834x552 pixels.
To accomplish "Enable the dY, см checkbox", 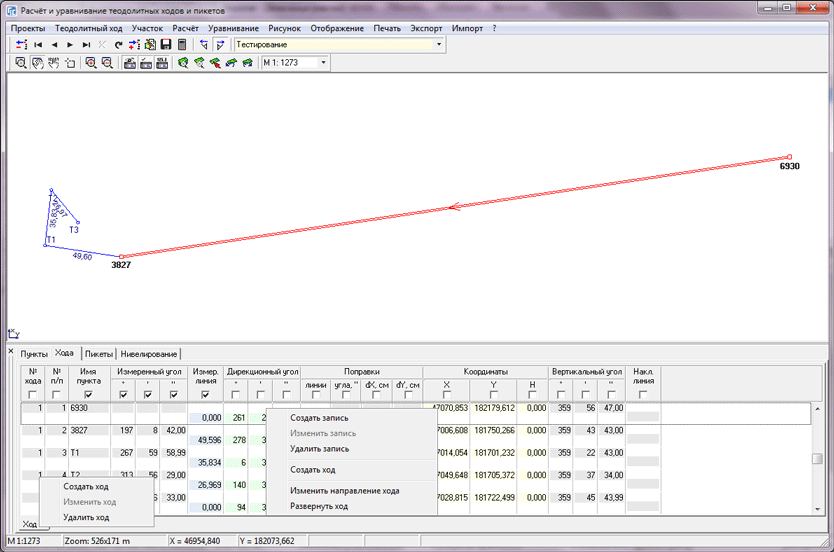I will tap(408, 395).
